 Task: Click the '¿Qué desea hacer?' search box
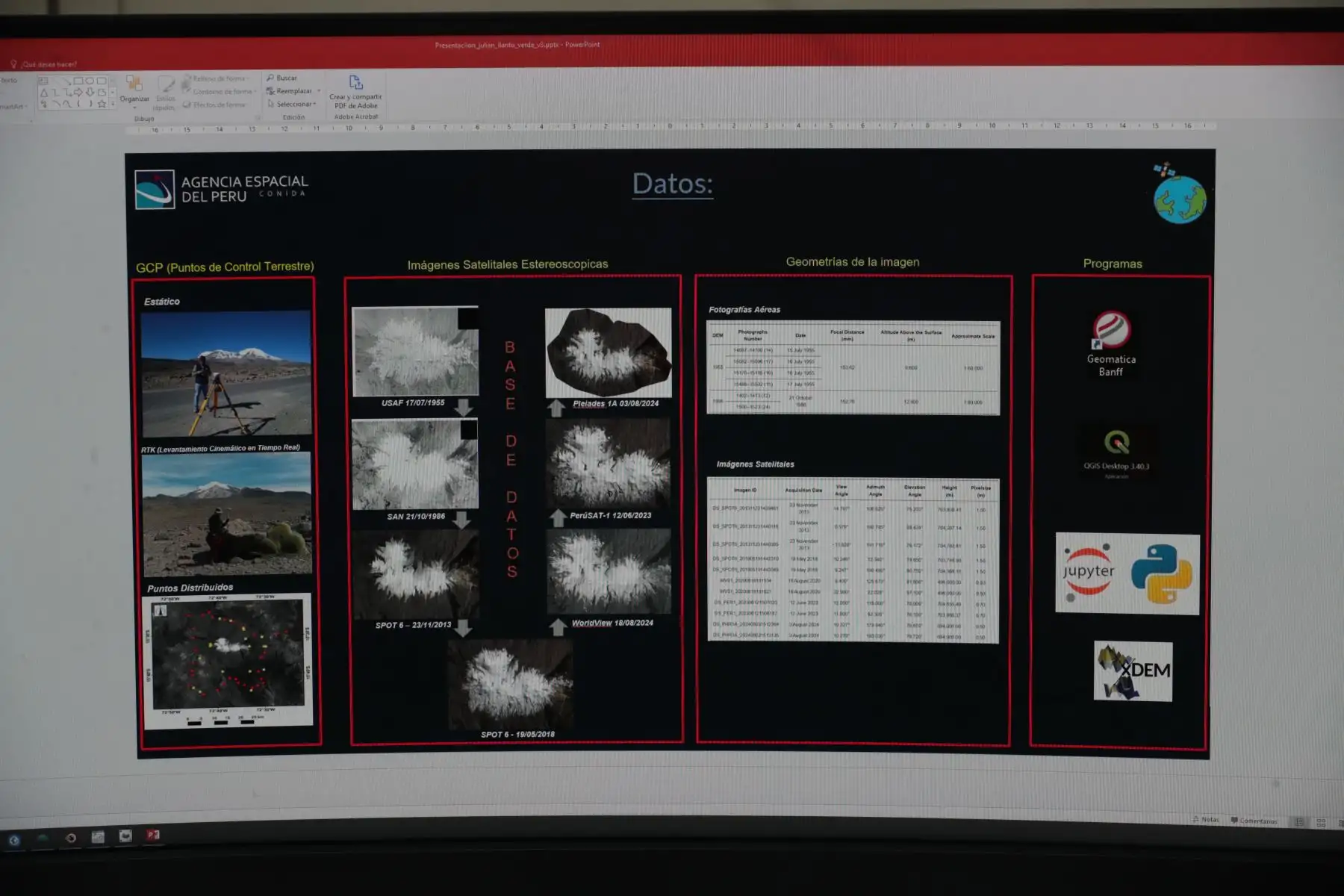45,64
